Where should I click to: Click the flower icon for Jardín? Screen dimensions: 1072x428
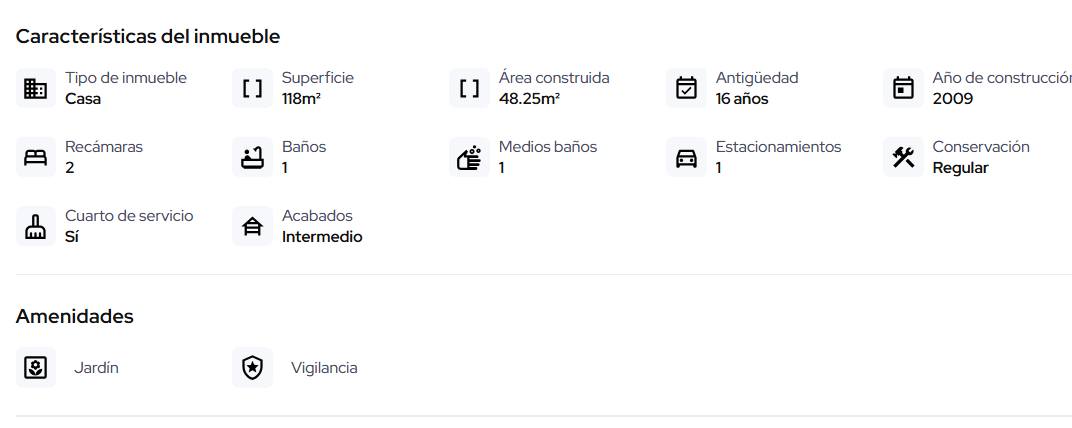(36, 368)
